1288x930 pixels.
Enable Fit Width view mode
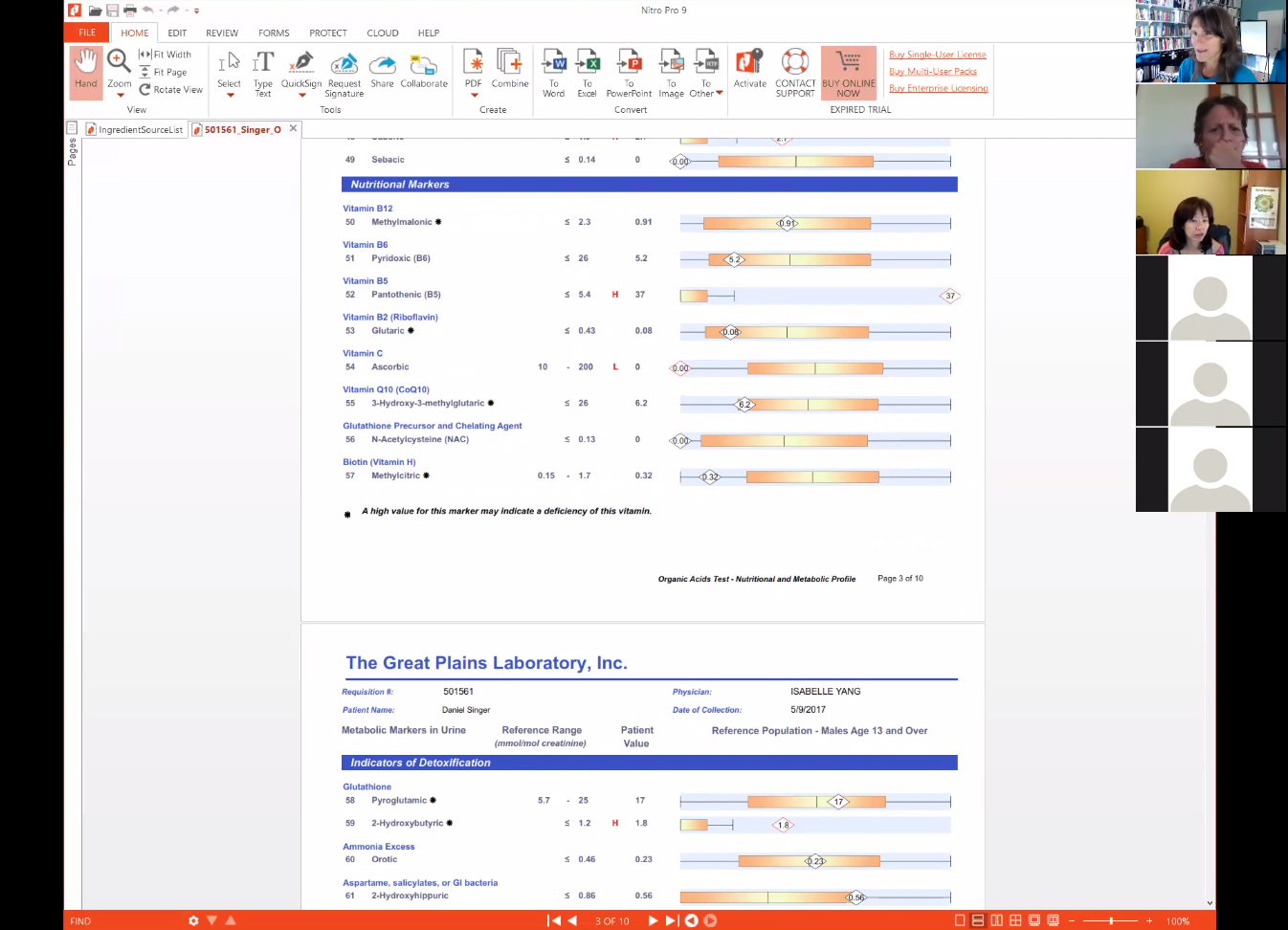coord(166,55)
